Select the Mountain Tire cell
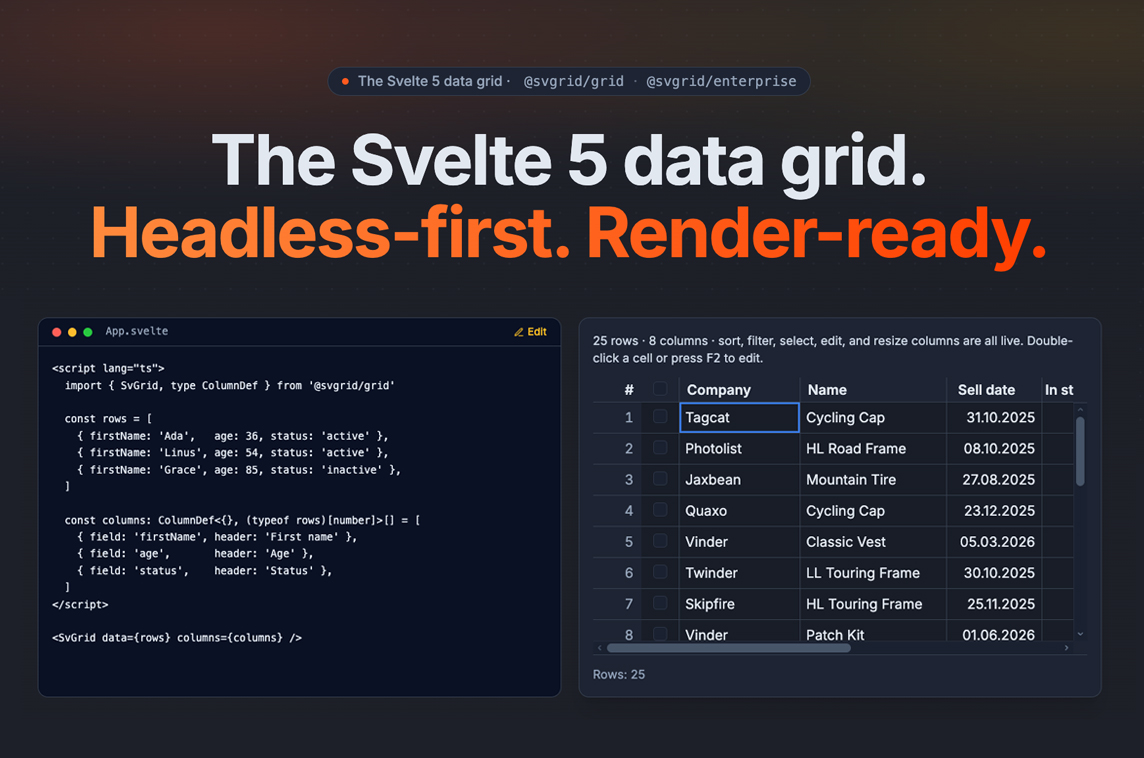 873,479
